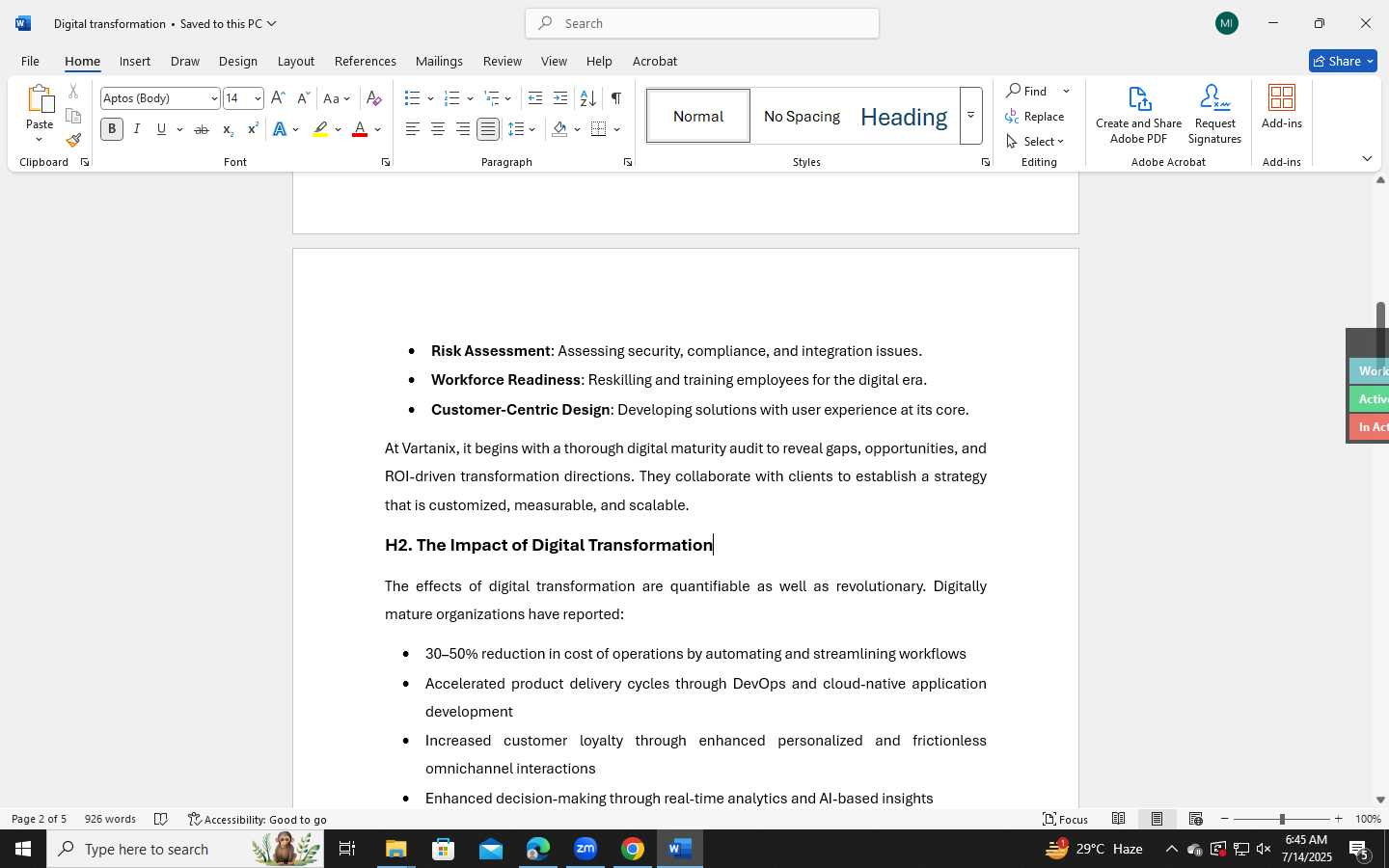Click the 926 words count indicator

[110, 819]
